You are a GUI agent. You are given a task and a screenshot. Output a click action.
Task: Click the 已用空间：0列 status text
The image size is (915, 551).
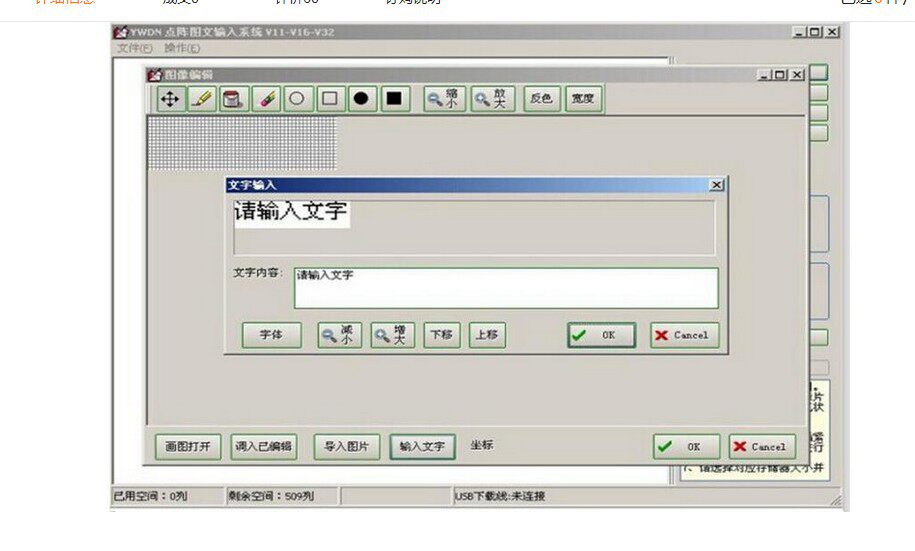[150, 496]
